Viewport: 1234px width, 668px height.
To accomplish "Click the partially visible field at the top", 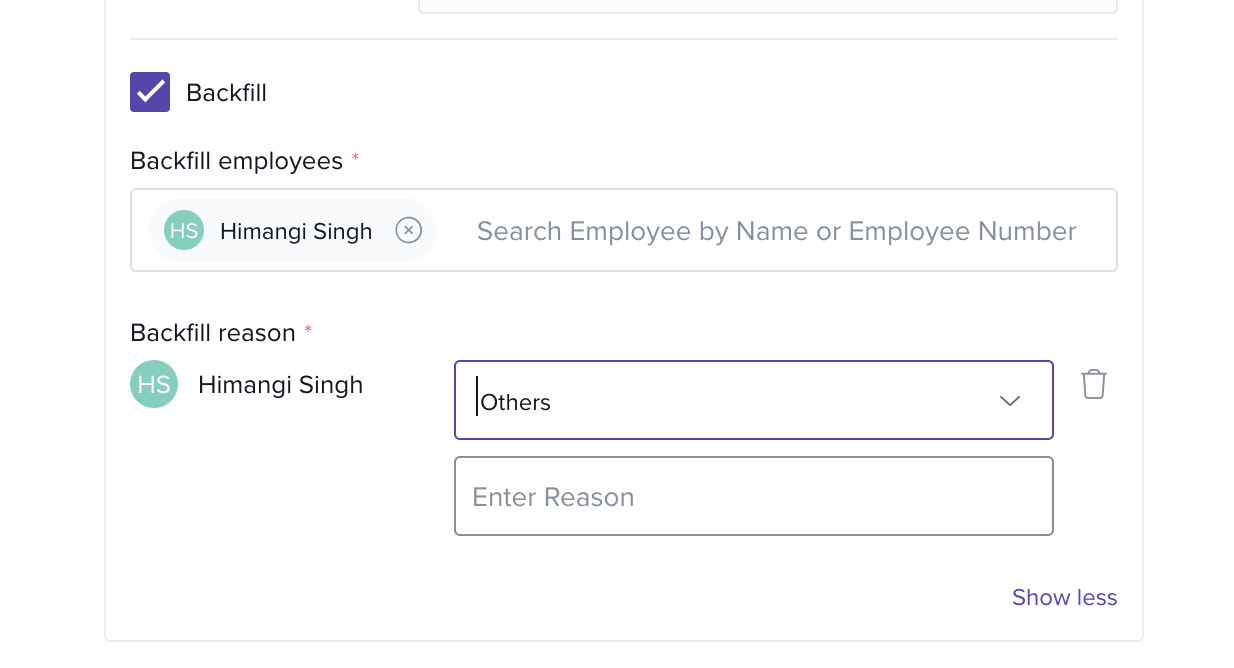I will [767, 6].
